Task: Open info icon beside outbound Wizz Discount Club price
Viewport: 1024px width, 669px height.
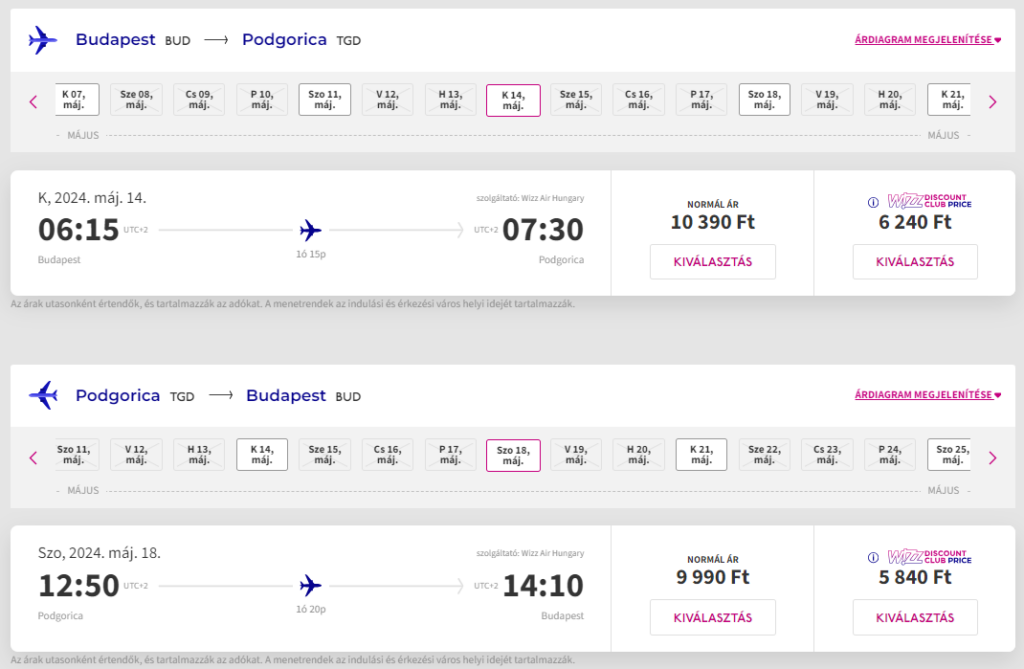Action: click(x=873, y=203)
